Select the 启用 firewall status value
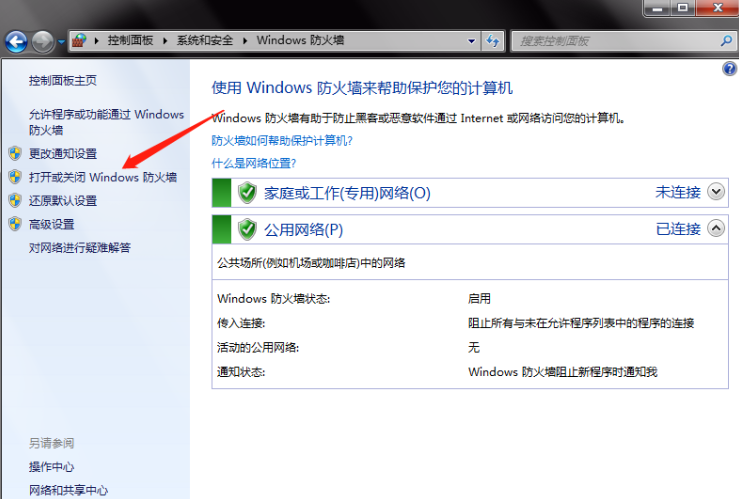The image size is (739, 499). 479,299
